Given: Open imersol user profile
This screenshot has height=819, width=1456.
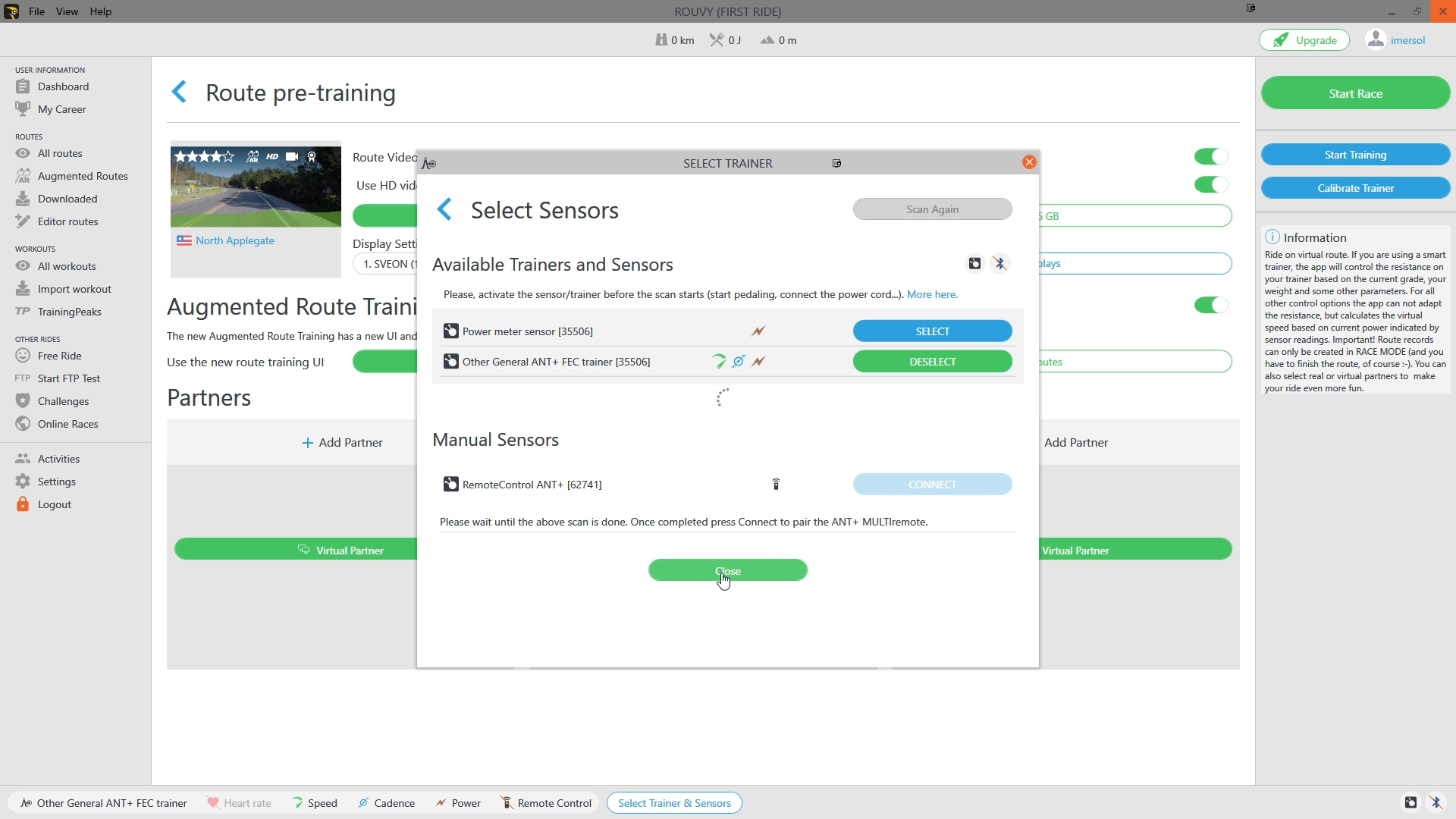Looking at the screenshot, I should click(1397, 40).
